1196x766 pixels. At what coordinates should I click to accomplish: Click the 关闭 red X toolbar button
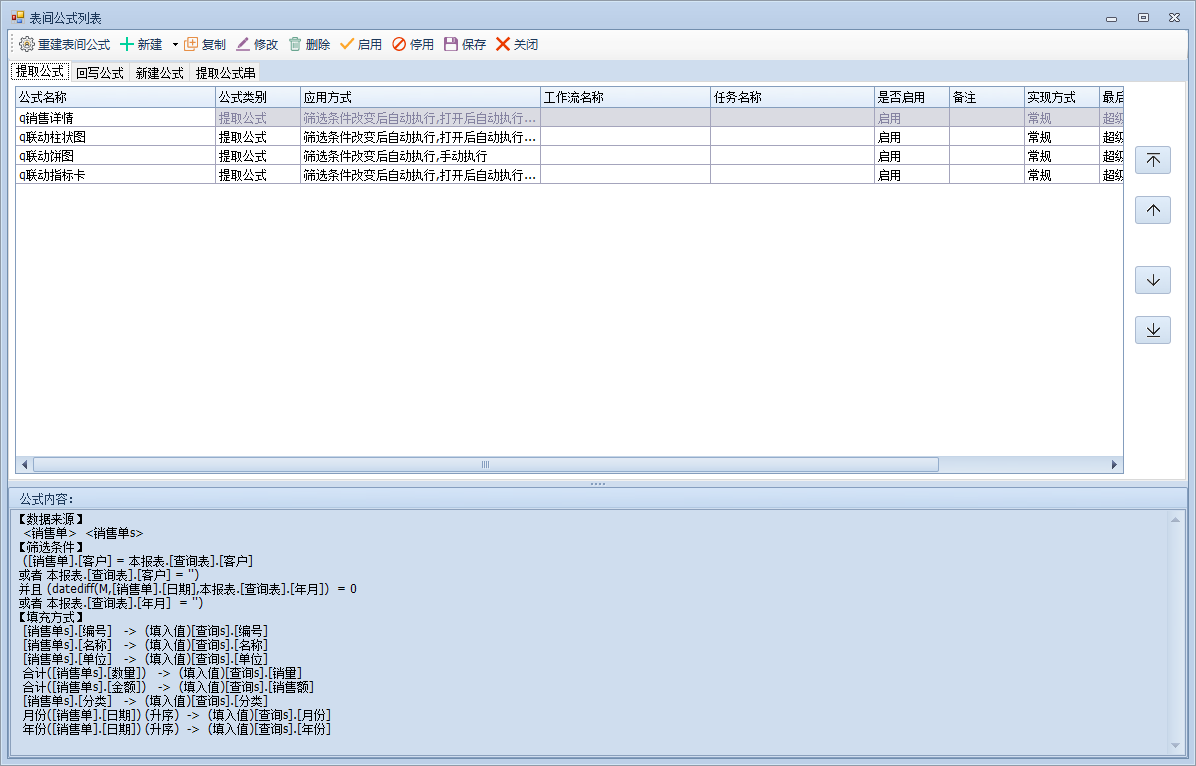(x=503, y=44)
